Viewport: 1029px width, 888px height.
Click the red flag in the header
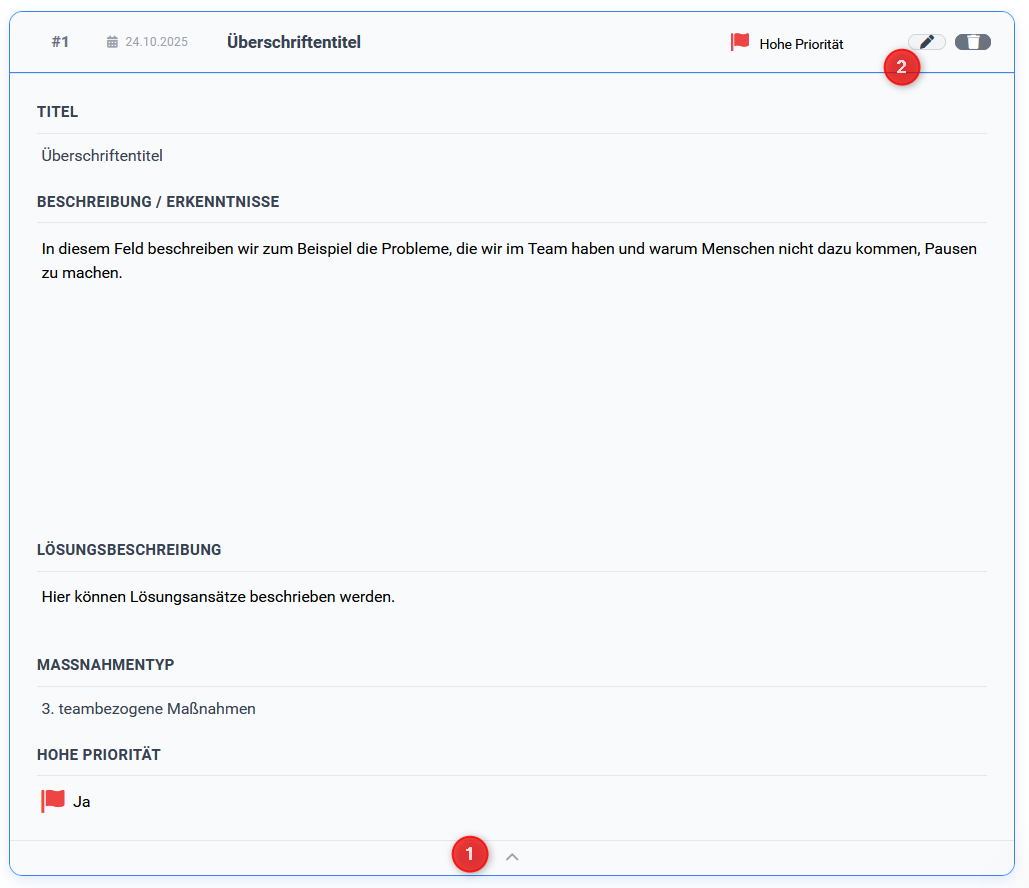[740, 42]
